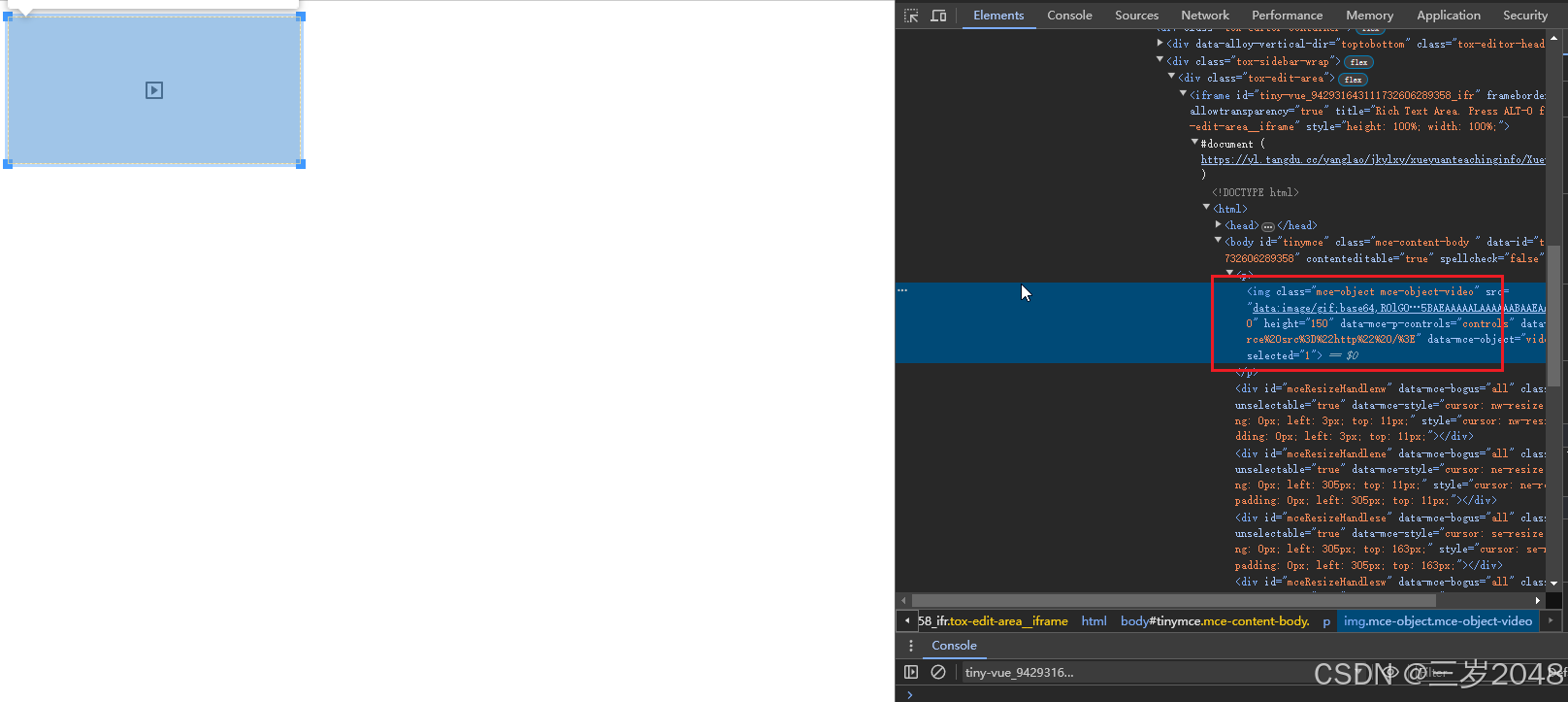Viewport: 1568px width, 702px height.
Task: Open the Security tab
Action: (x=1524, y=16)
